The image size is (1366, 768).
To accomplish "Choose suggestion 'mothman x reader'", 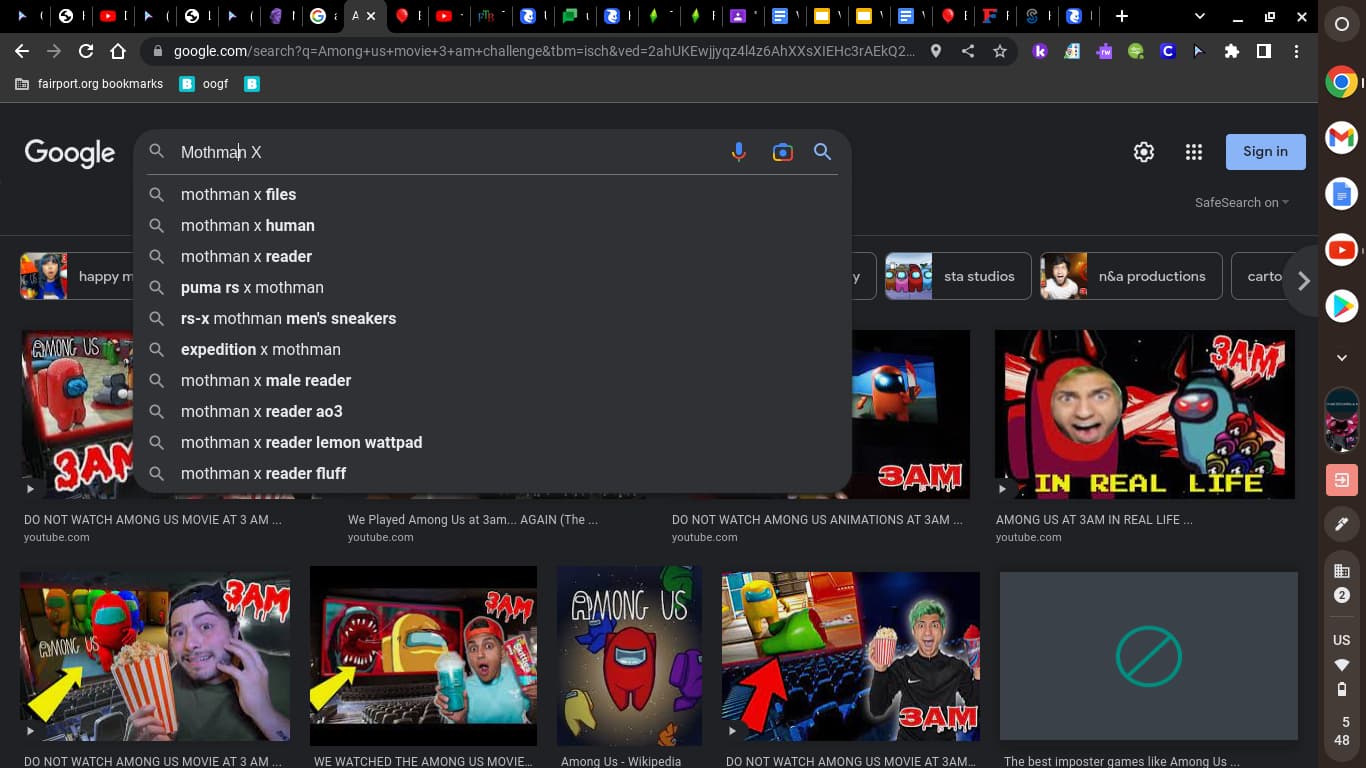I will click(x=492, y=256).
